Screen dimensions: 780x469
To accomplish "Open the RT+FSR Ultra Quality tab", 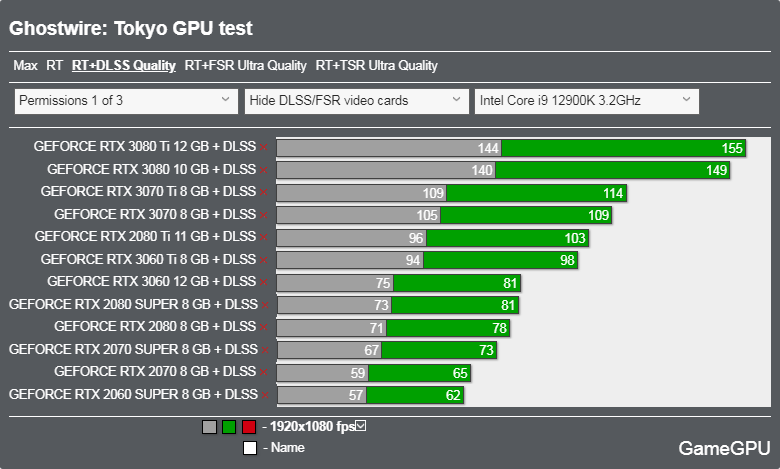I will click(246, 66).
